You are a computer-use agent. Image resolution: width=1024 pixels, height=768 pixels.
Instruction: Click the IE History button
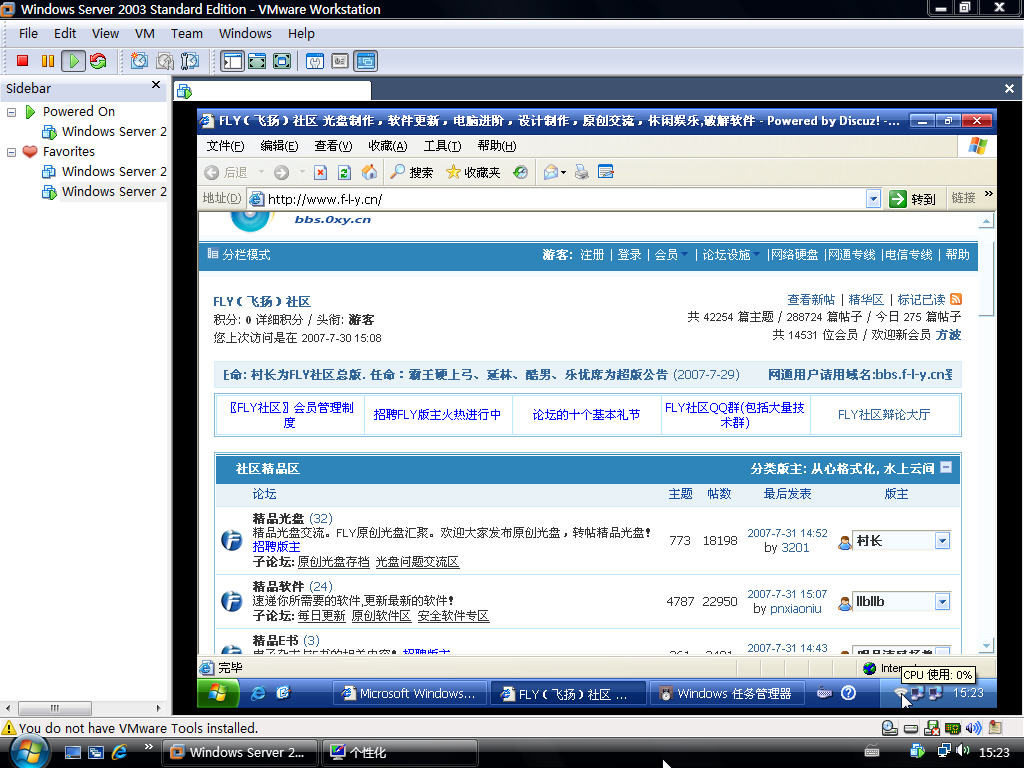[520, 172]
